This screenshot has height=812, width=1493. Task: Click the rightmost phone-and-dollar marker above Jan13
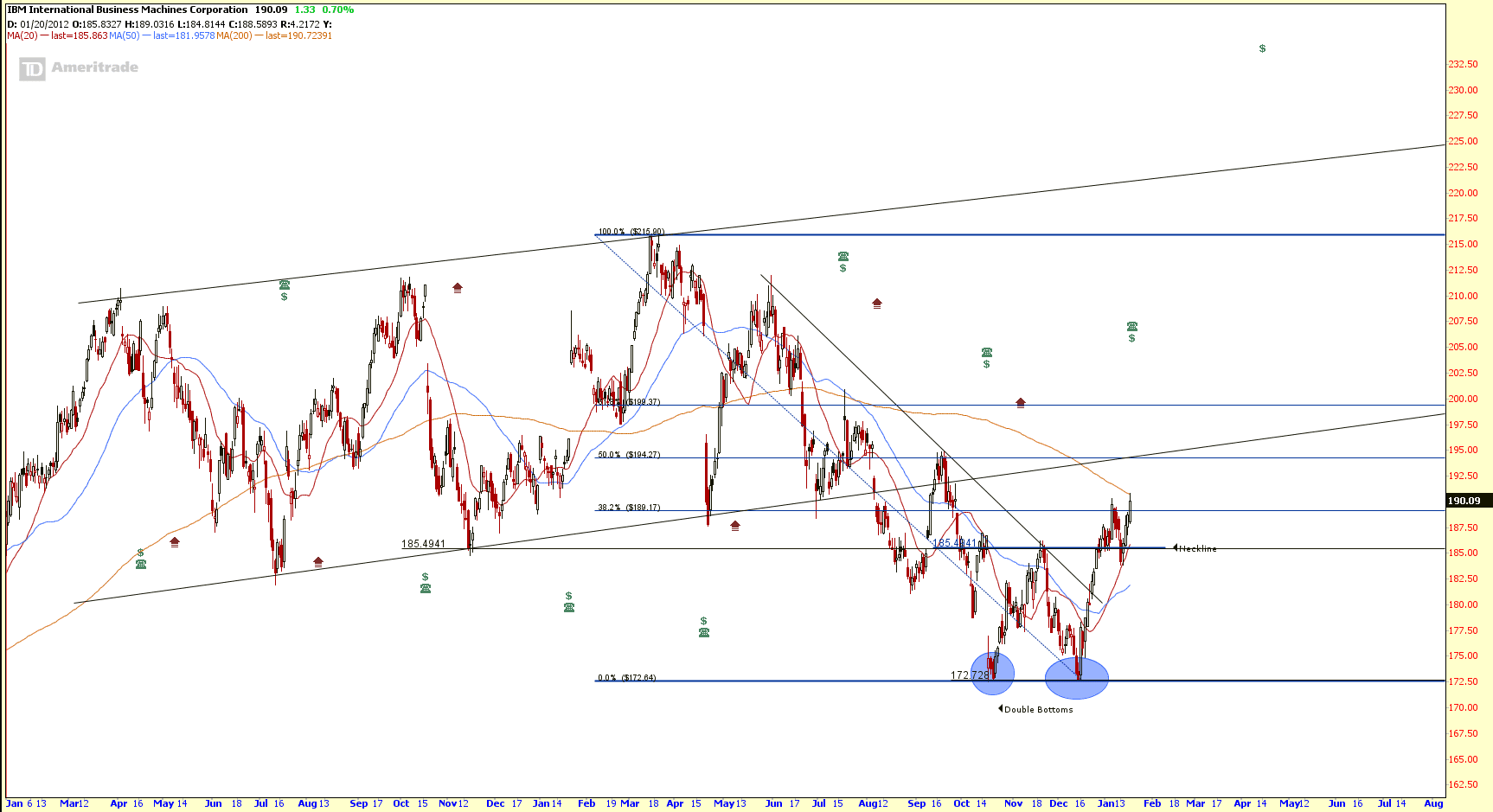click(1132, 332)
